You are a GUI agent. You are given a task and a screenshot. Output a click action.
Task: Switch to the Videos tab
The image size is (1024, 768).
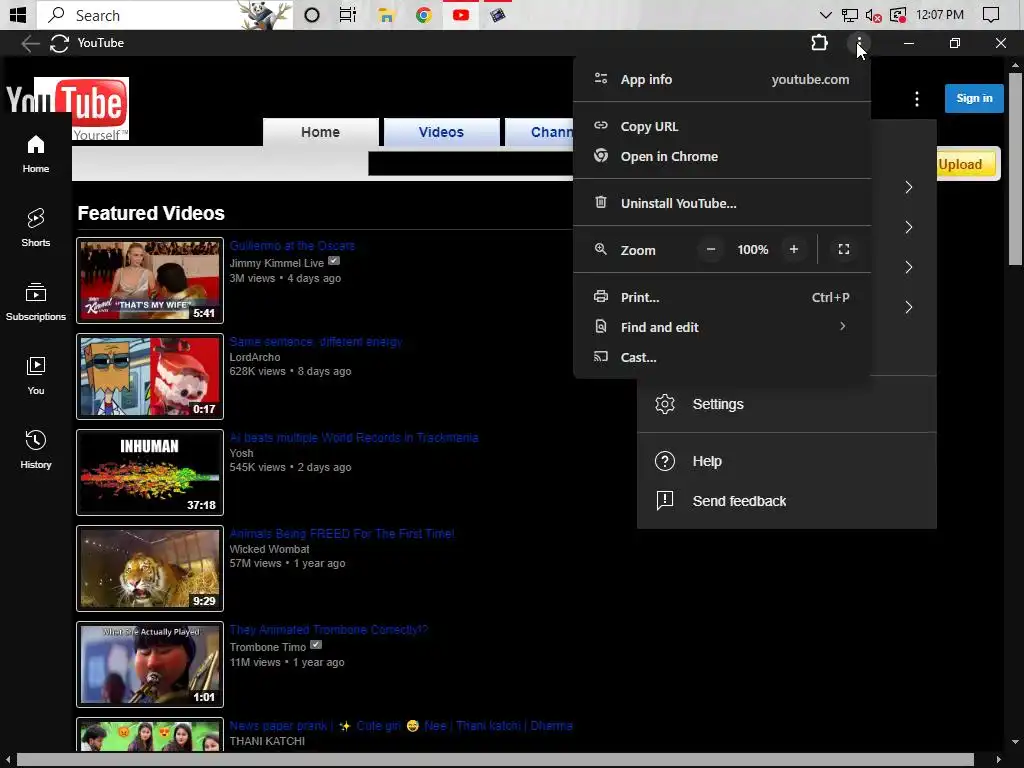(x=441, y=132)
